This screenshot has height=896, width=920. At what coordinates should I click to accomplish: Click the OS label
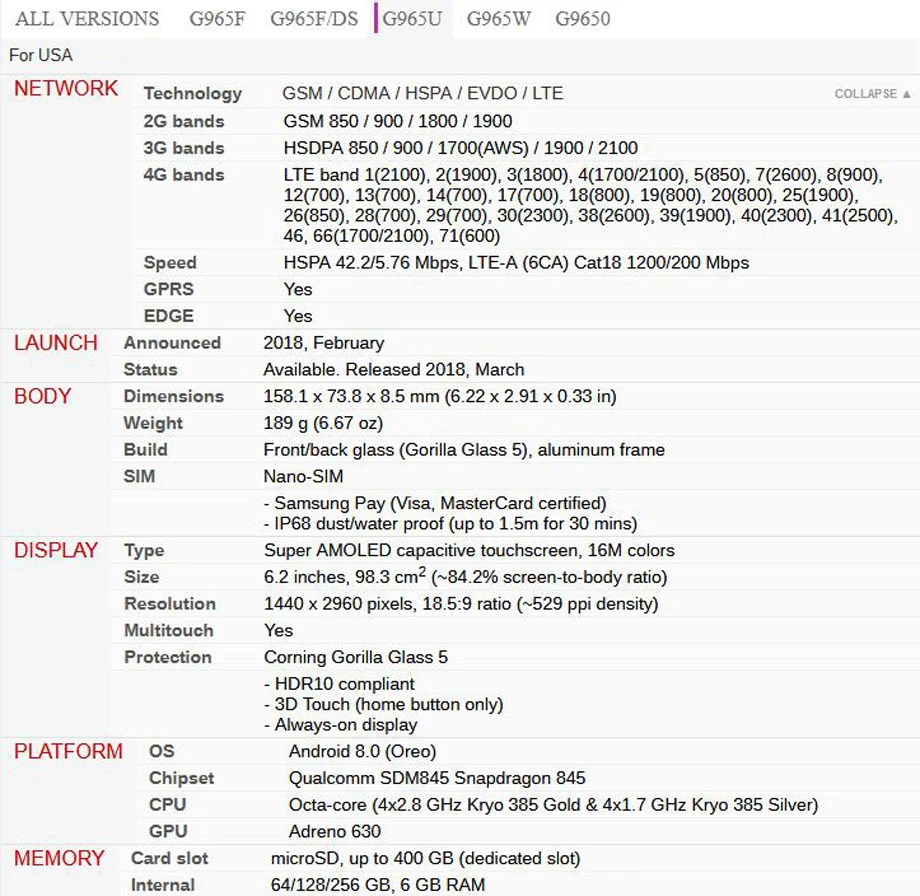point(162,752)
